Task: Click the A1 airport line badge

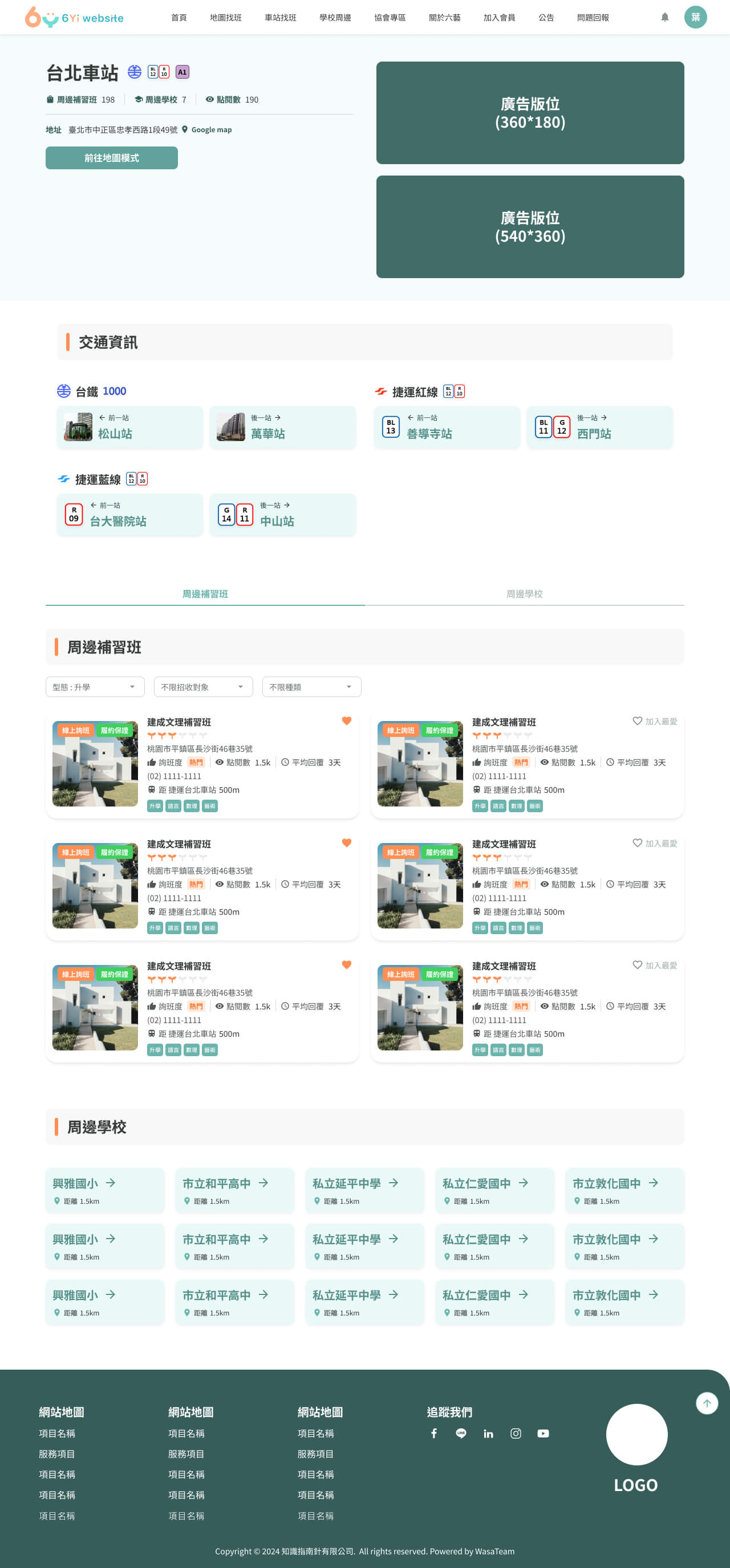Action: point(182,72)
